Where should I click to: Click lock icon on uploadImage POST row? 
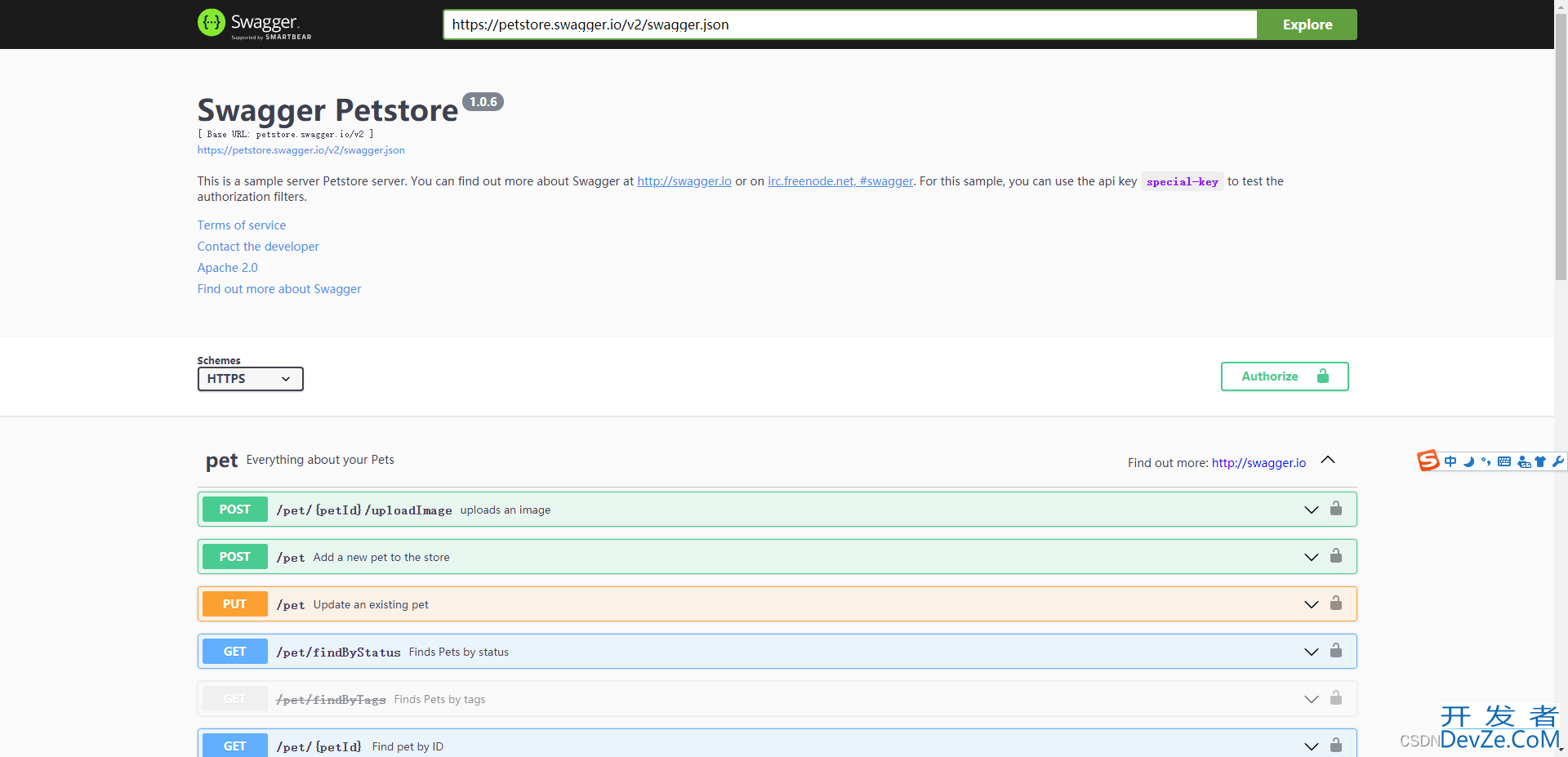(1336, 508)
